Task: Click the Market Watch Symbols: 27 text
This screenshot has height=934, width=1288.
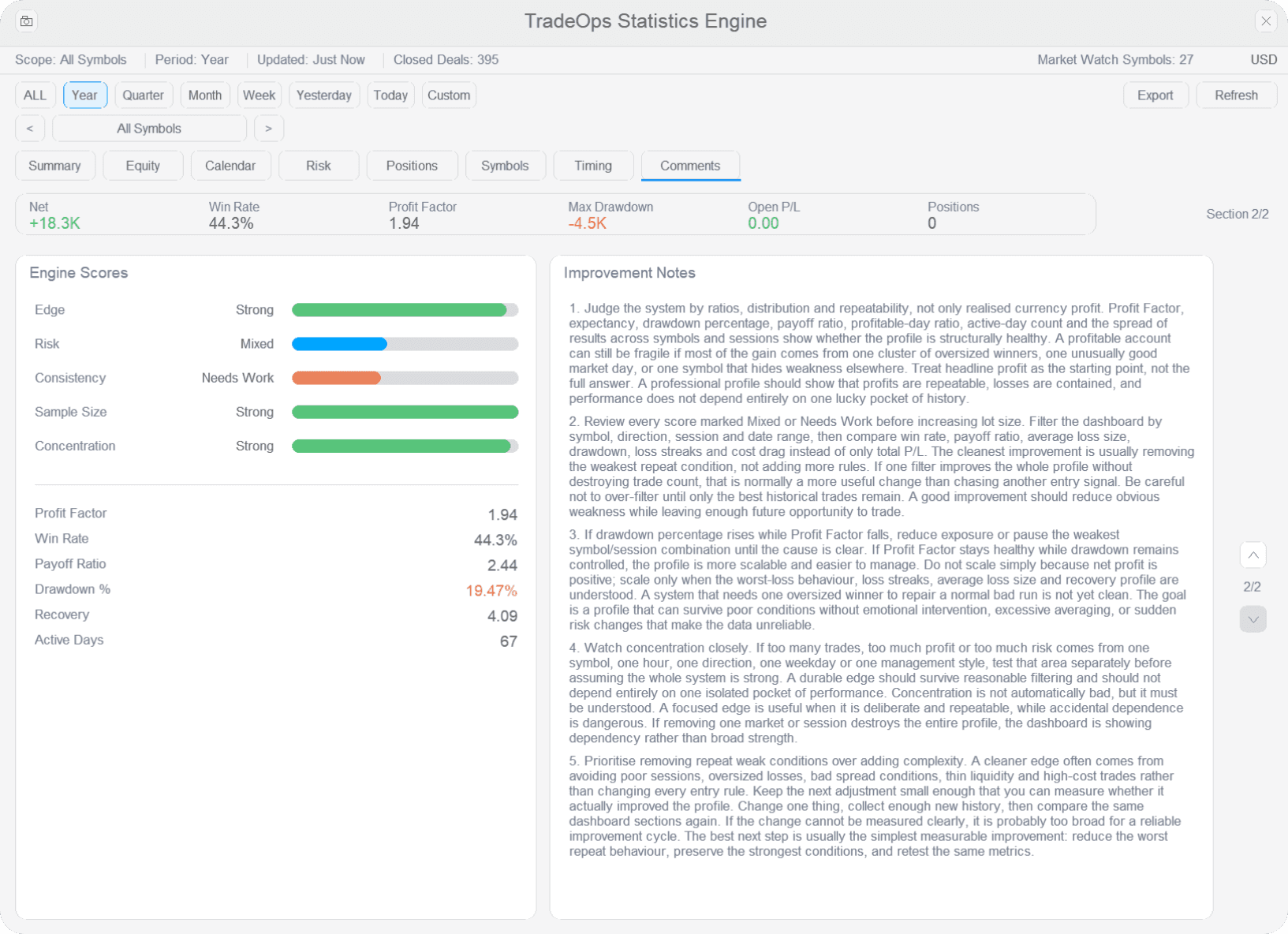Action: 1115,60
